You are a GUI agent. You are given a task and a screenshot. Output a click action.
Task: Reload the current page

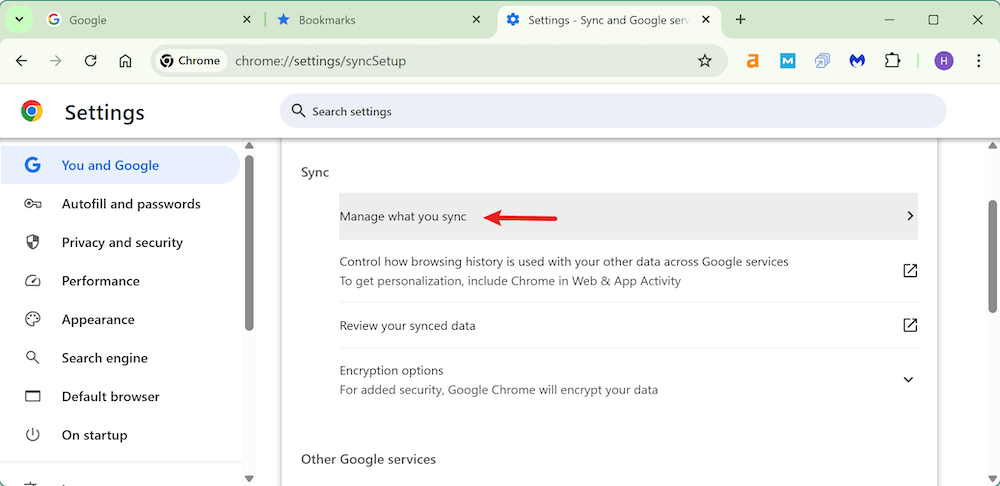click(91, 61)
